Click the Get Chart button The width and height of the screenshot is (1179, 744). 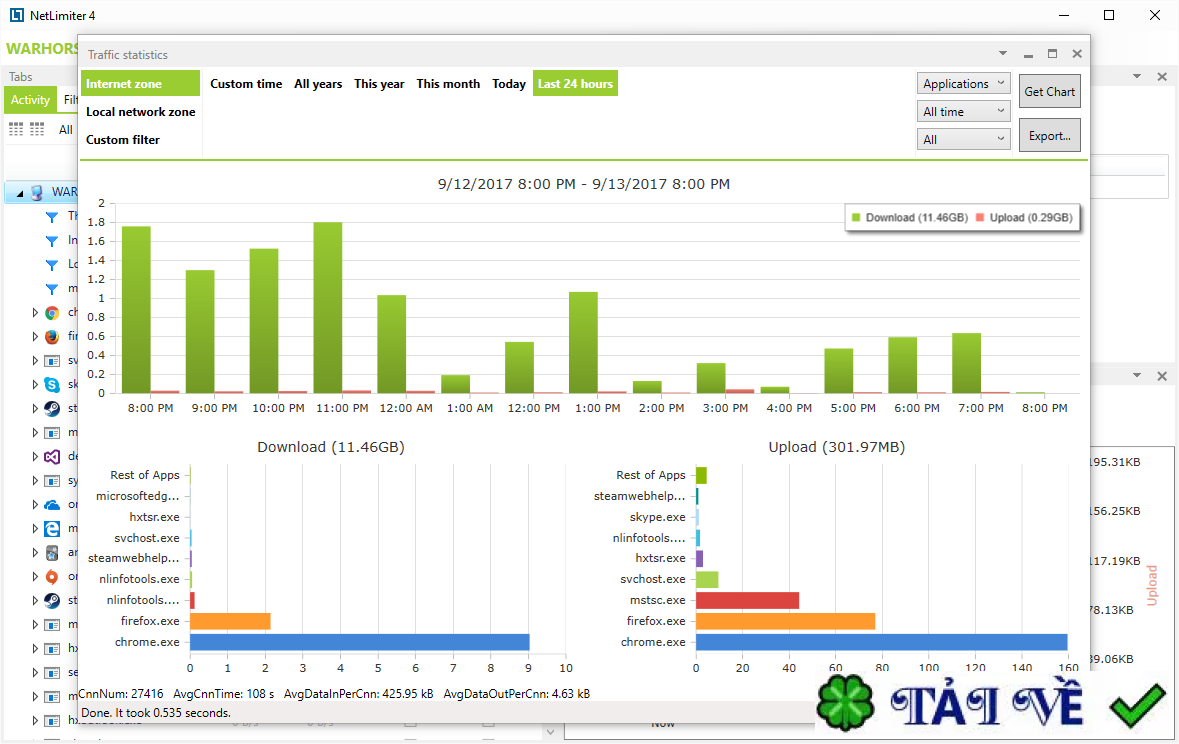point(1049,91)
